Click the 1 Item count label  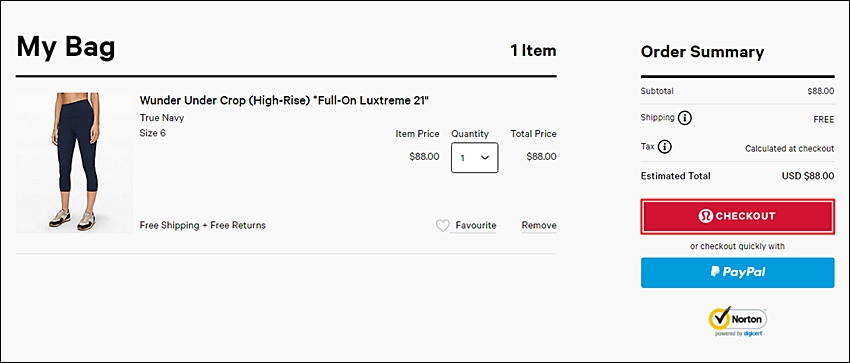(x=533, y=51)
